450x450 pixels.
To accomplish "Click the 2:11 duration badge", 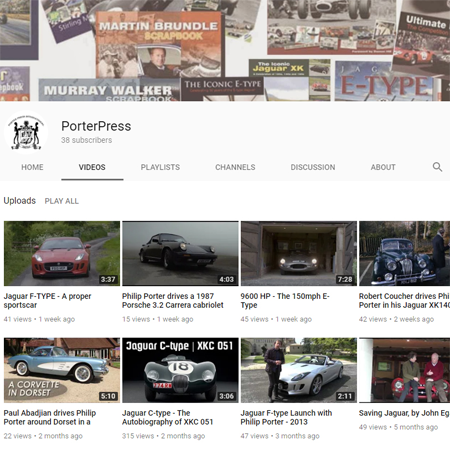I will [345, 396].
